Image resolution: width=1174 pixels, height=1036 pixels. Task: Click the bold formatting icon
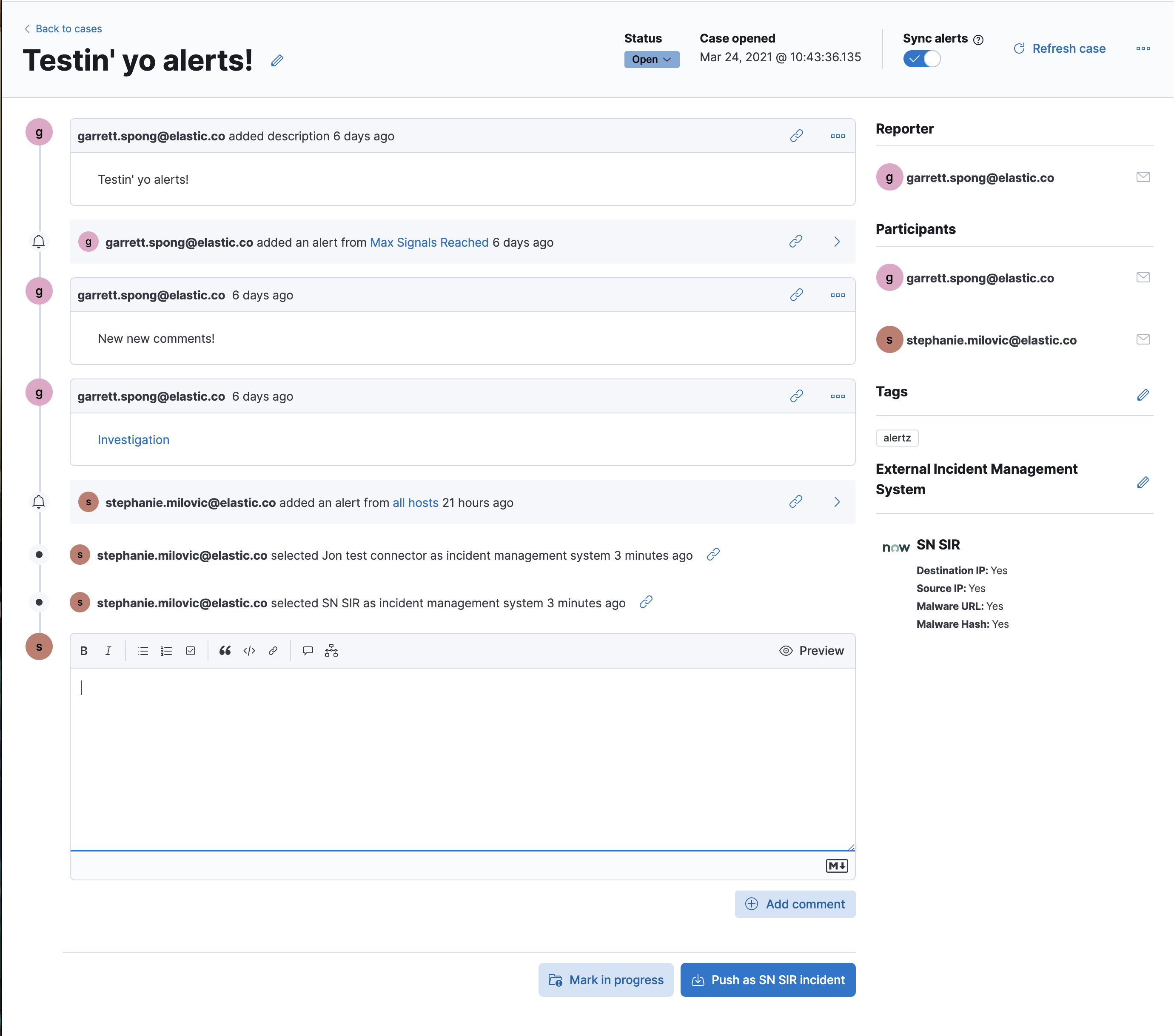(x=84, y=651)
